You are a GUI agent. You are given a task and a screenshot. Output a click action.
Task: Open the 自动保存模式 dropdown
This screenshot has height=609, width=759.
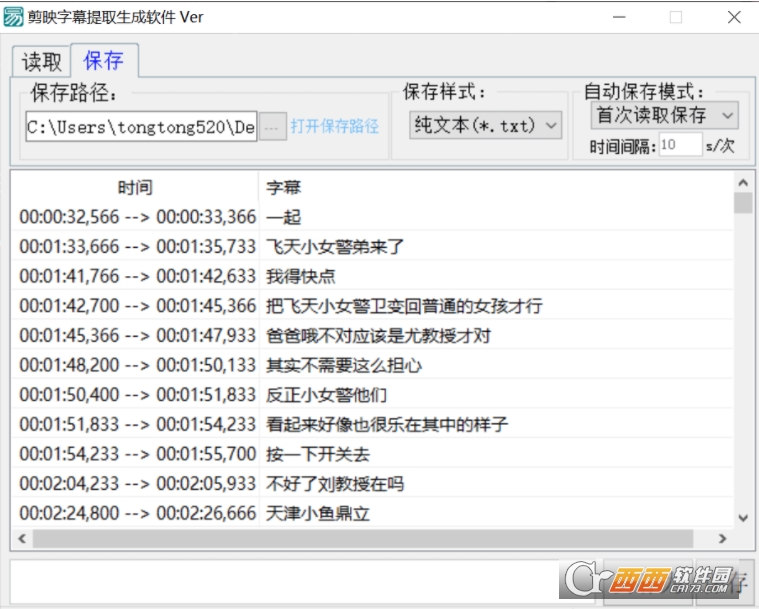(x=664, y=115)
